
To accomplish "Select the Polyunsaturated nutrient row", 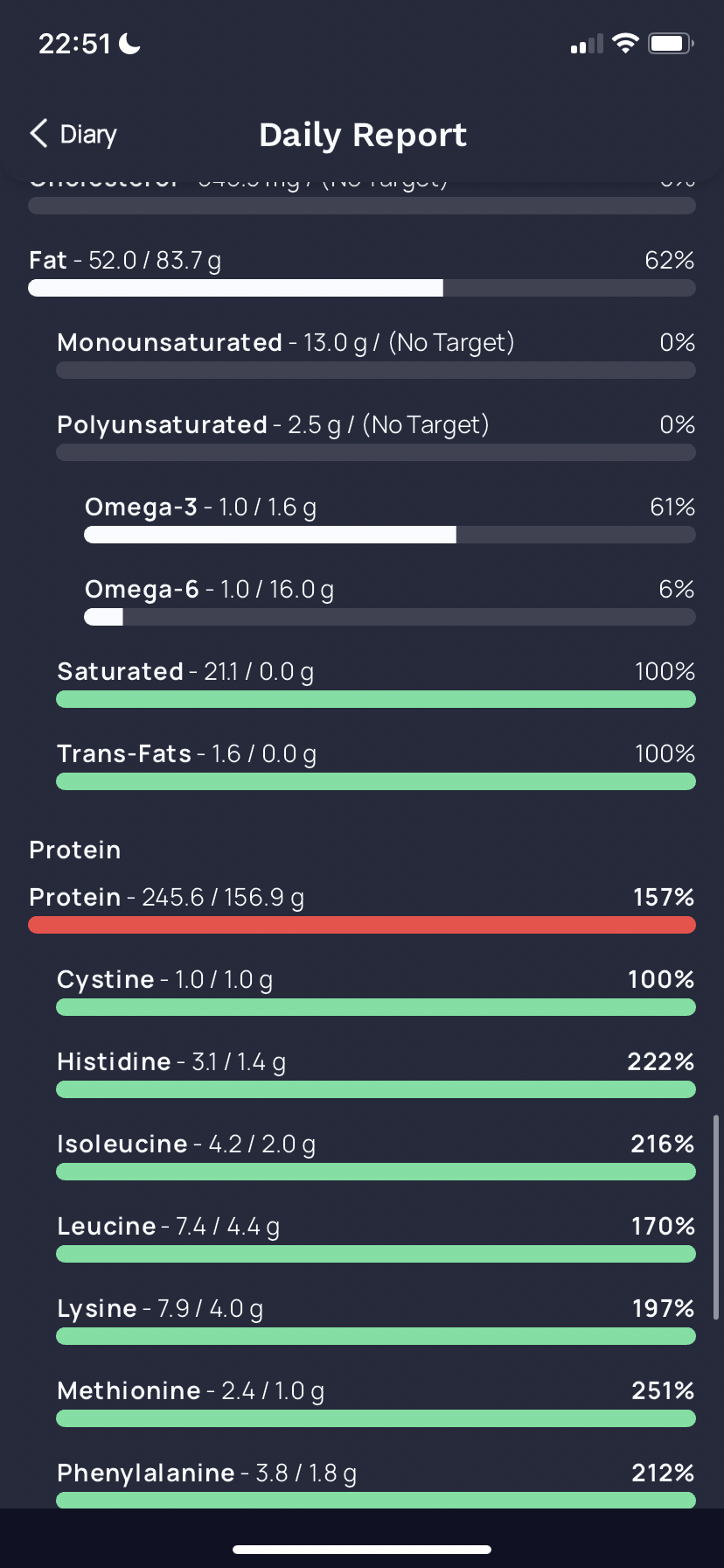I will point(376,437).
